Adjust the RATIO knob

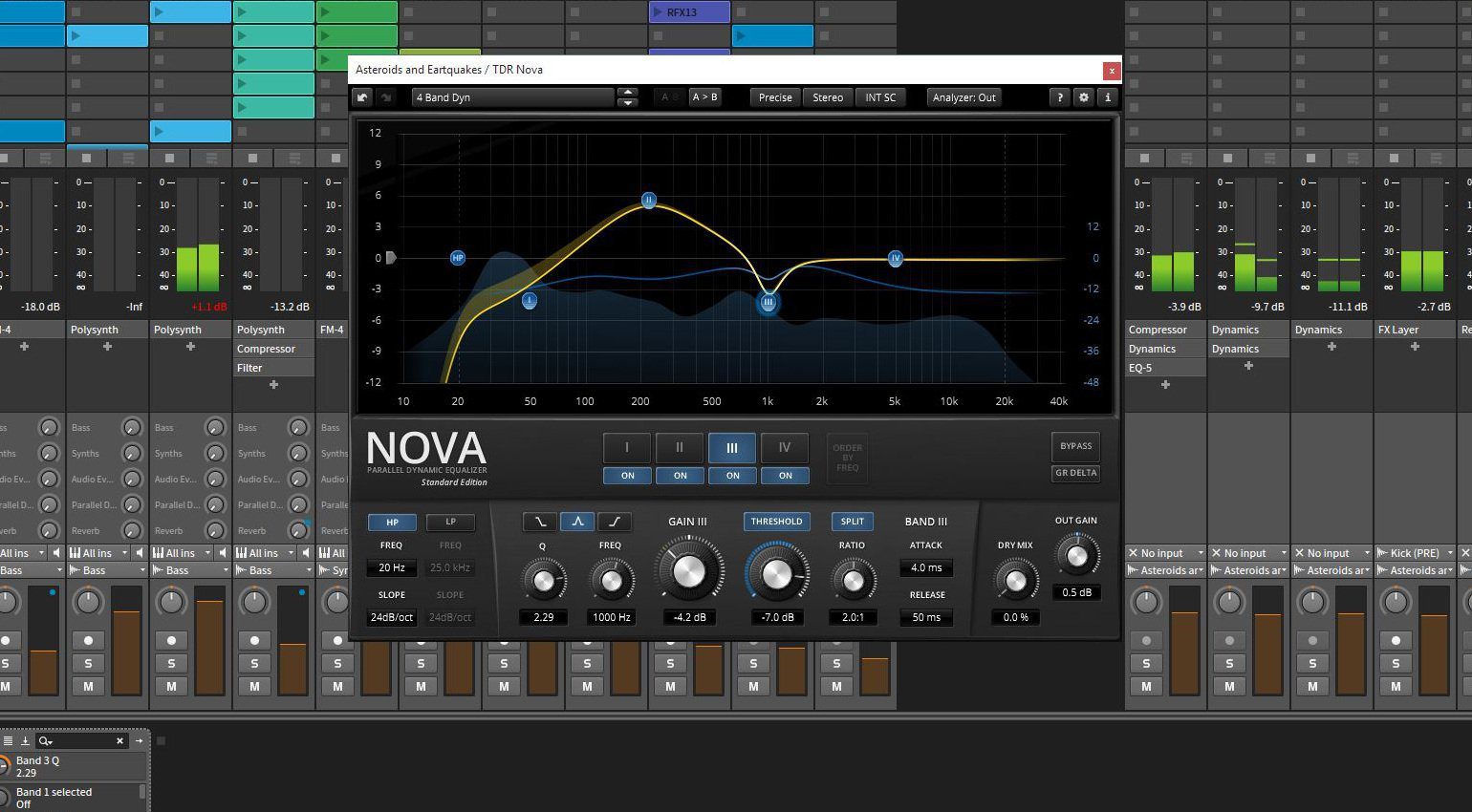pos(853,580)
